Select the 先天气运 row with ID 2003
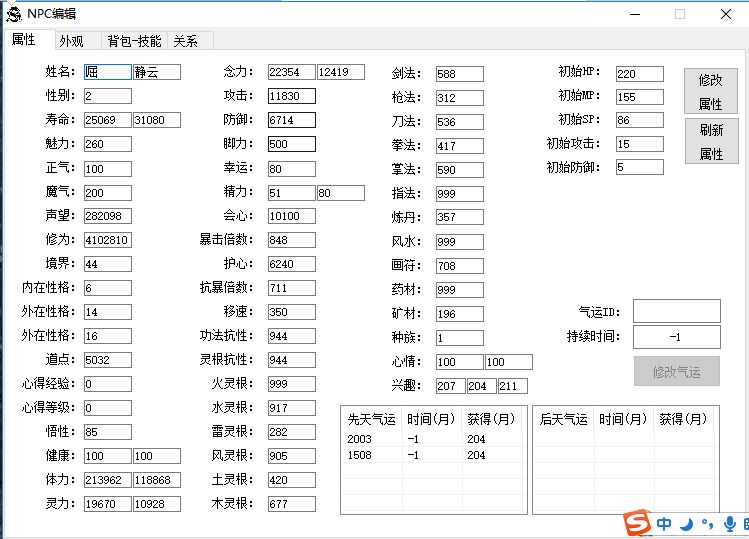The height and width of the screenshot is (539, 749). click(x=433, y=439)
